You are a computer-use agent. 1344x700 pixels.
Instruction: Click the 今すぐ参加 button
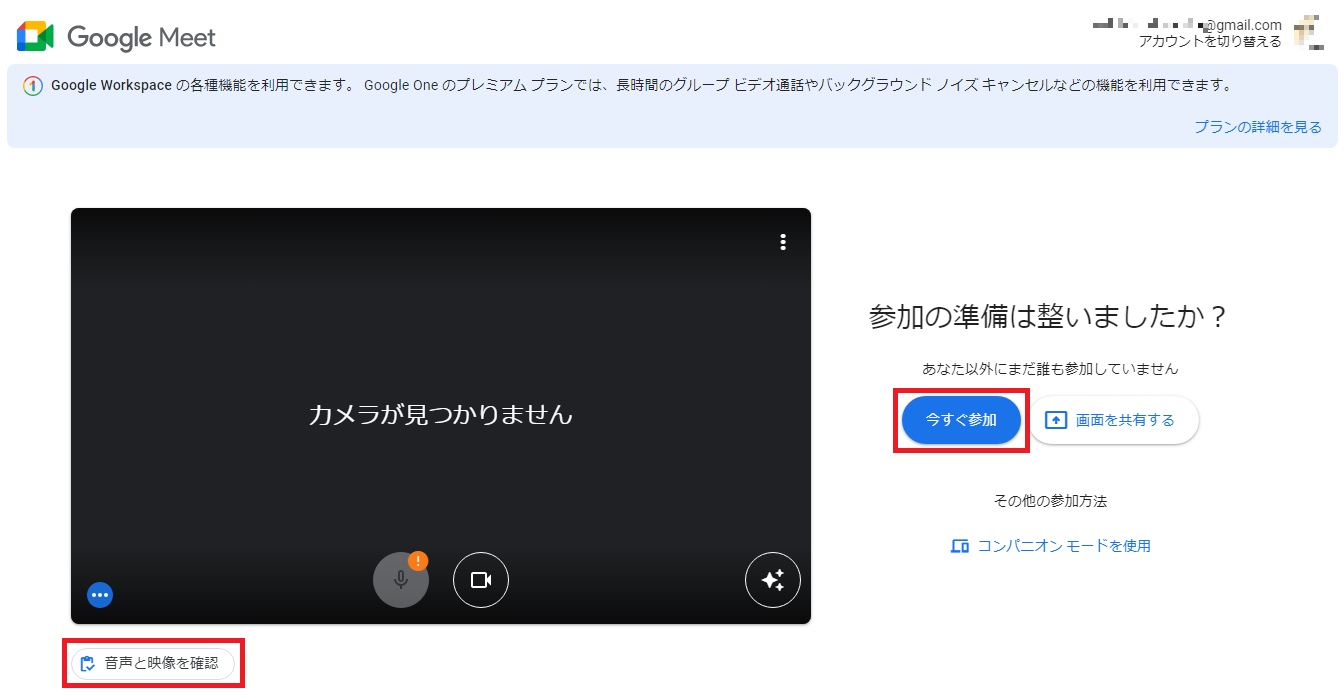point(961,420)
